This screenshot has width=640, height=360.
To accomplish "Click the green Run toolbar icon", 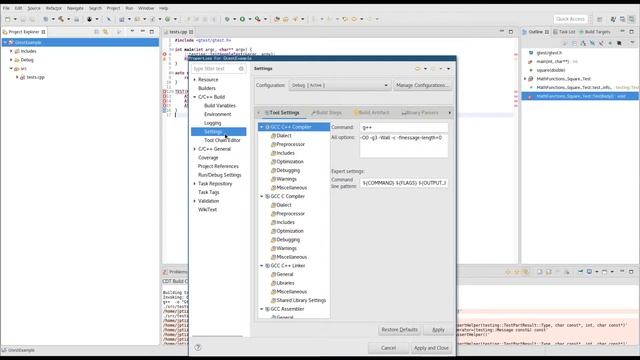I will tap(242, 19).
